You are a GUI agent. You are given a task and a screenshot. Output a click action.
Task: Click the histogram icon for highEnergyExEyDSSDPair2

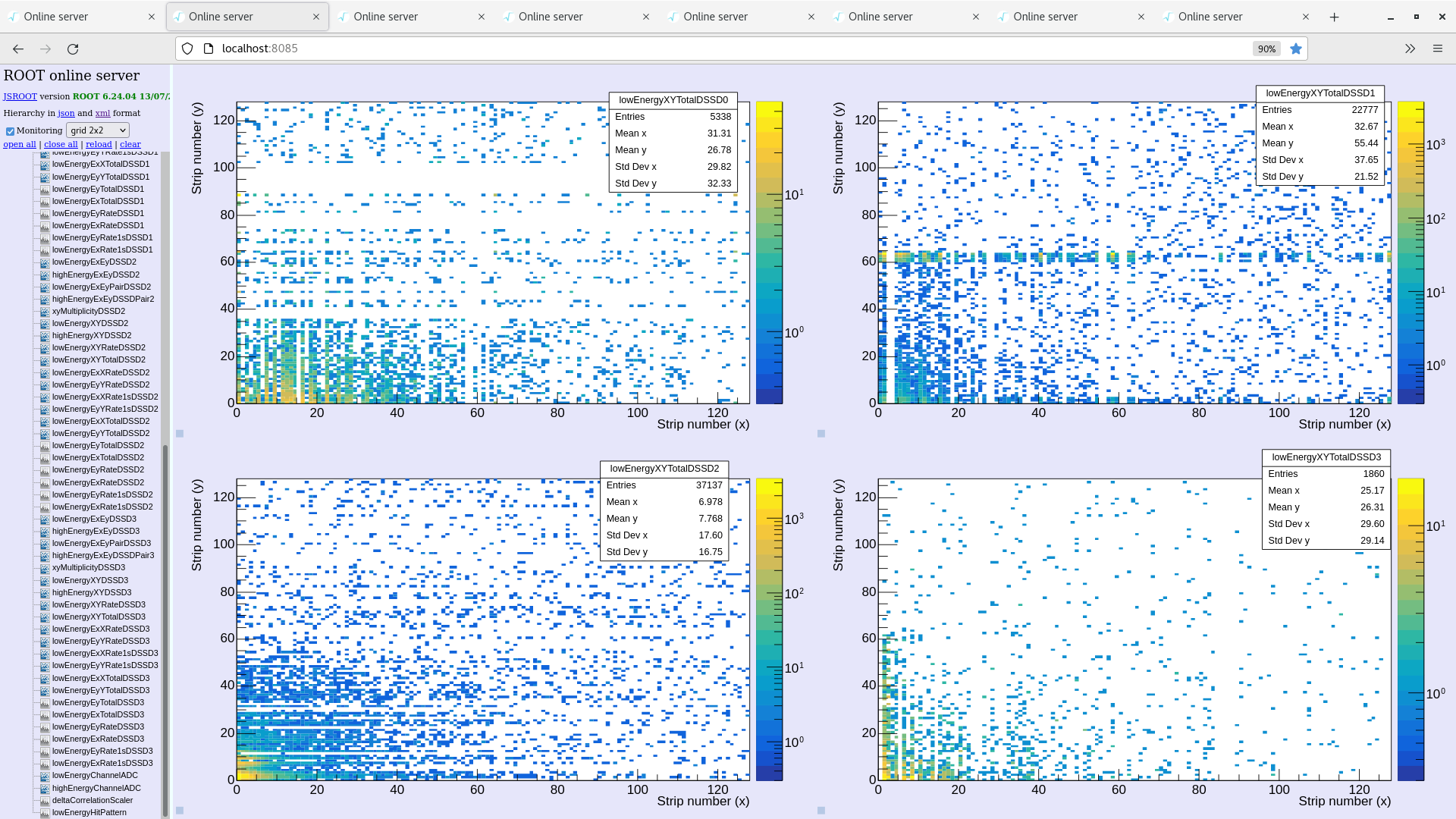pyautogui.click(x=45, y=299)
